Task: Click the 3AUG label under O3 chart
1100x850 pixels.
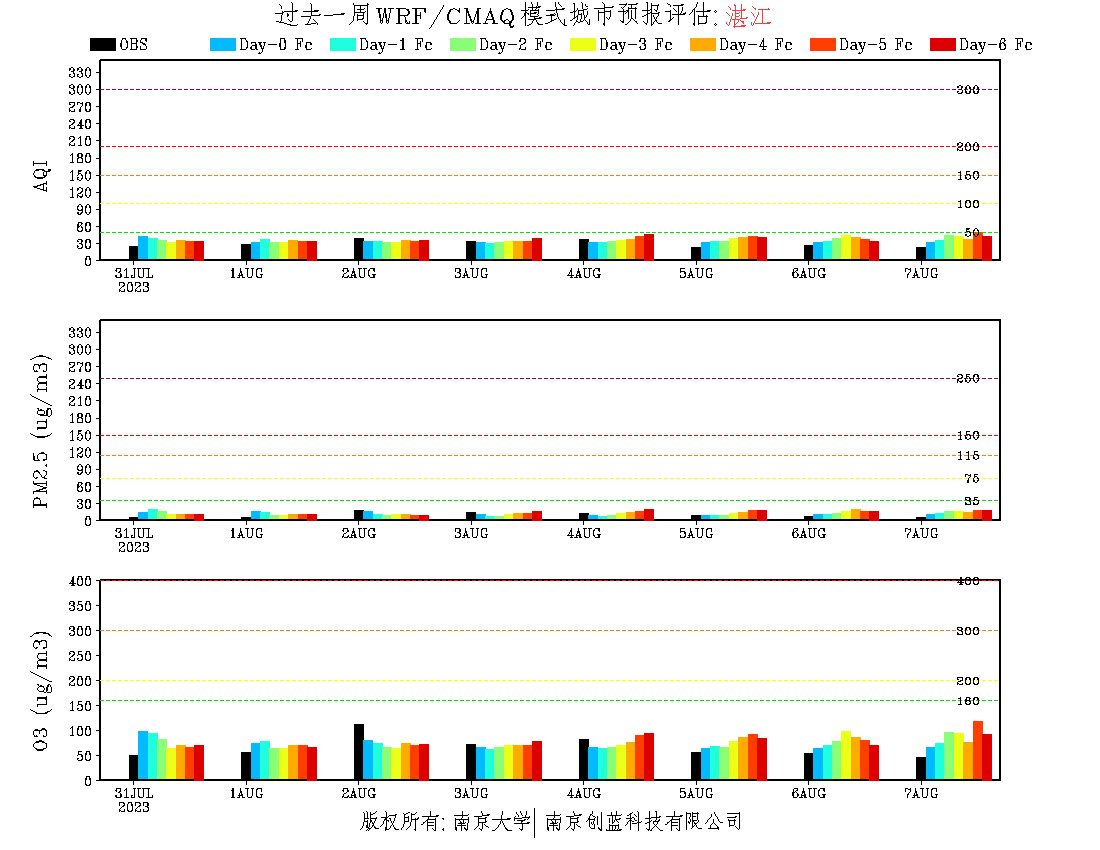Action: tap(471, 793)
